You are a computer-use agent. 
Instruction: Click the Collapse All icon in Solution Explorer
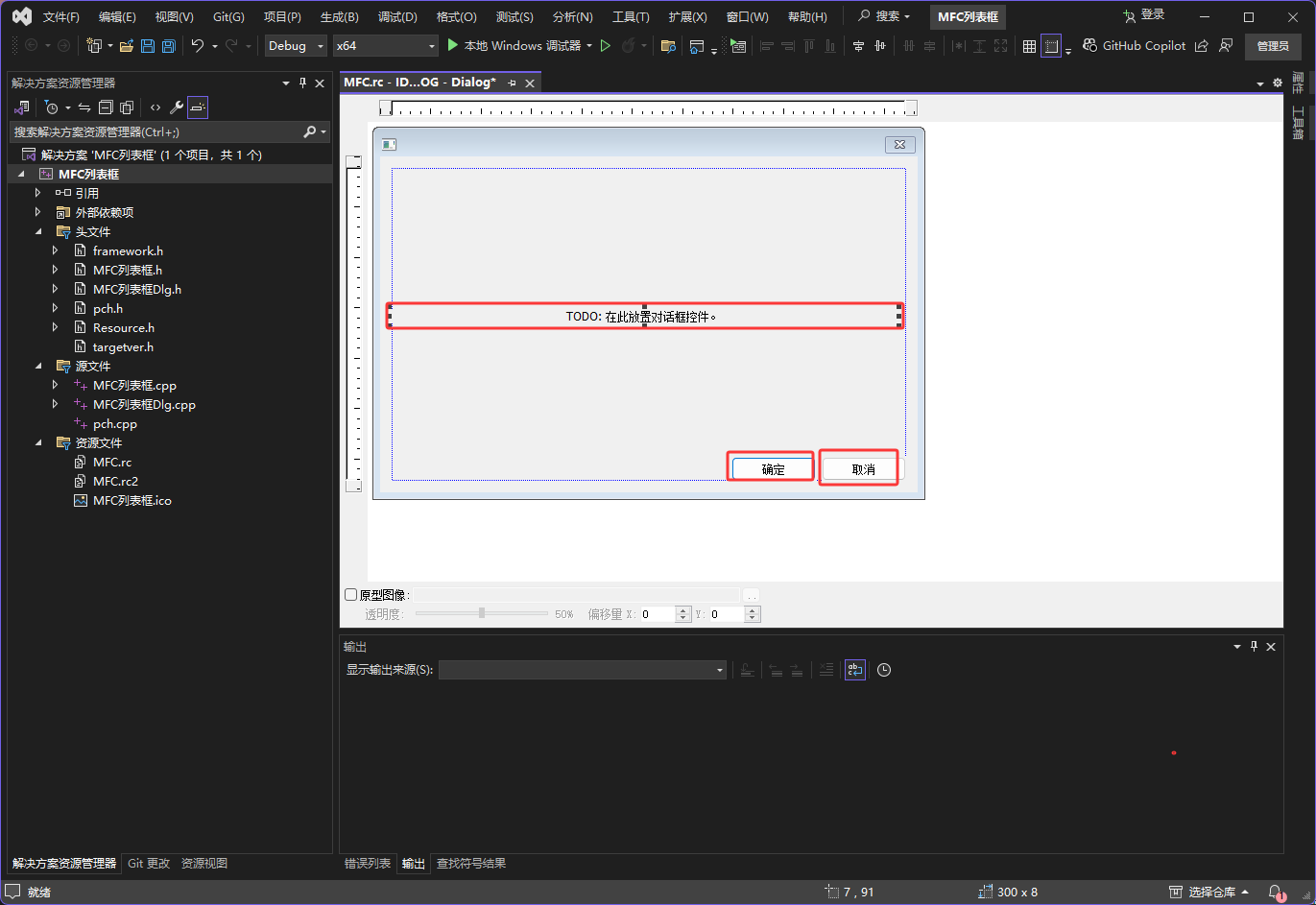pos(106,107)
